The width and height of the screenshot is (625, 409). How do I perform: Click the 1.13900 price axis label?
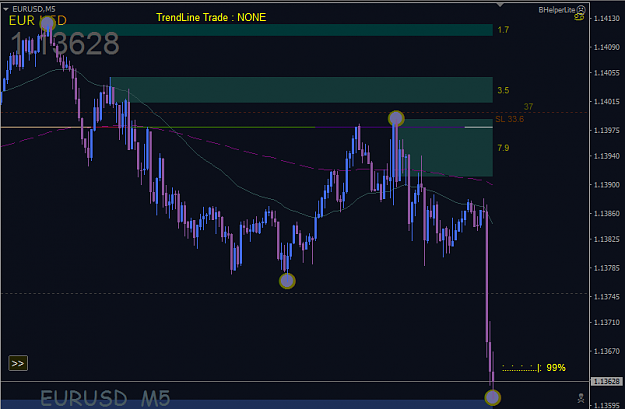coord(607,185)
